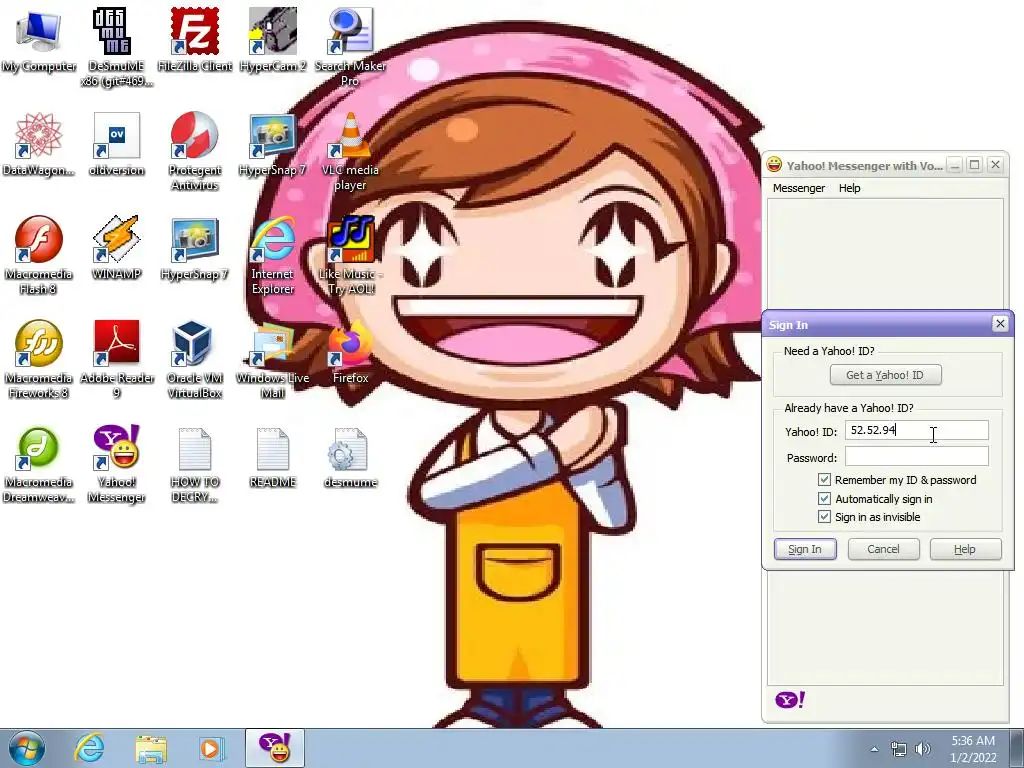Select HyperSnap 7 icon beside Protegent Antivirus
This screenshot has height=768, width=1024.
click(x=273, y=145)
